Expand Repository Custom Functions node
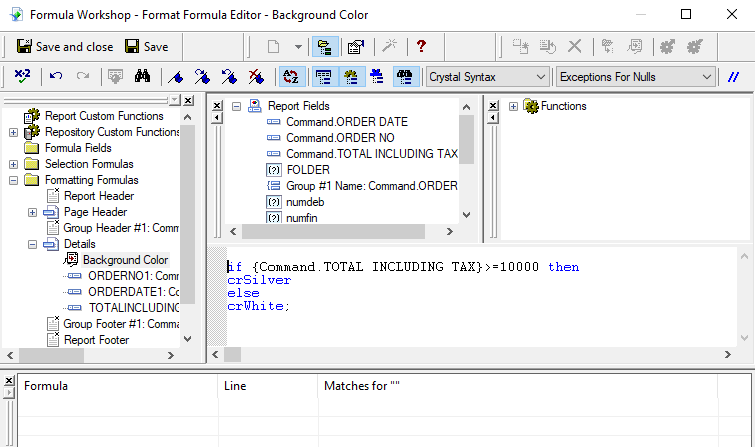The width and height of the screenshot is (755, 447). click(x=13, y=132)
